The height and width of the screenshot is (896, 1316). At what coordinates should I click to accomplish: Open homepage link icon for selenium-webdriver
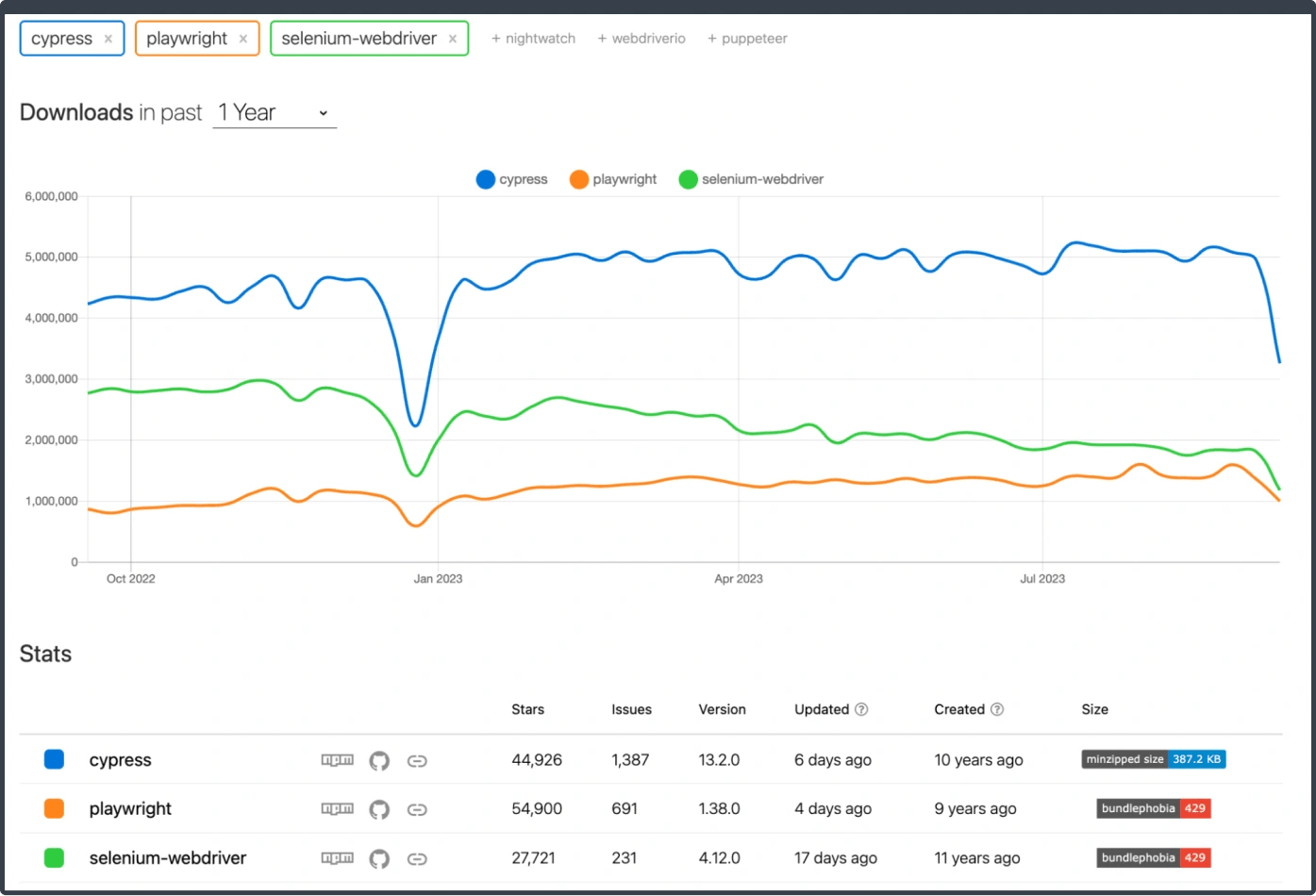point(417,858)
